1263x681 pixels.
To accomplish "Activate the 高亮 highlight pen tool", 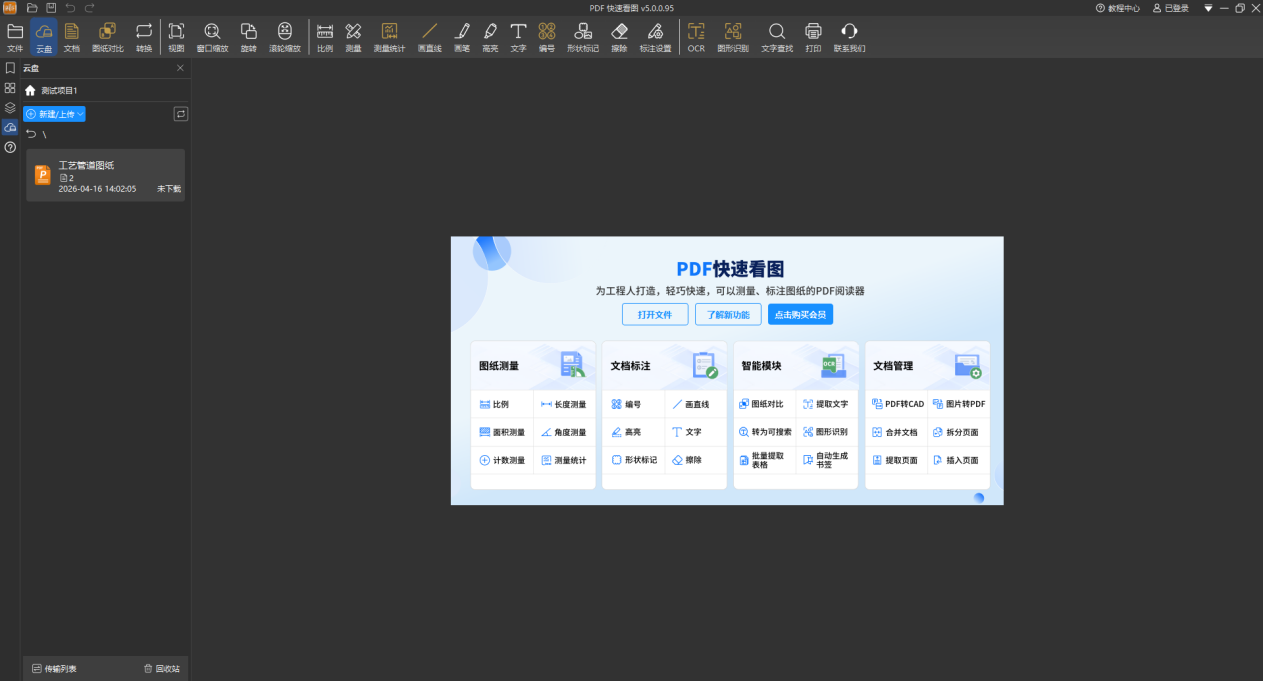I will [490, 37].
